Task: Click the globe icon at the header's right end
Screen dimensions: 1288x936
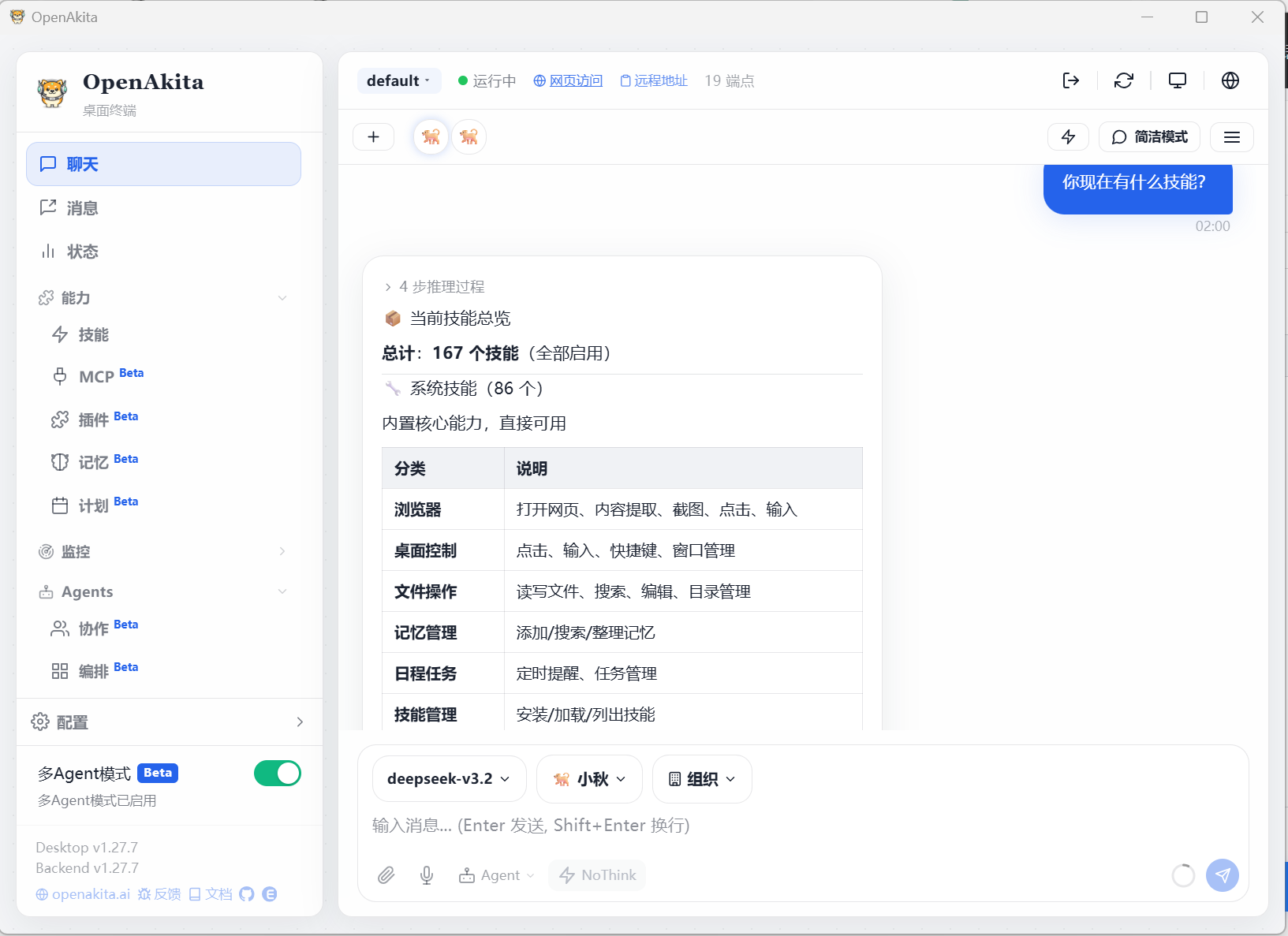Action: pyautogui.click(x=1230, y=80)
